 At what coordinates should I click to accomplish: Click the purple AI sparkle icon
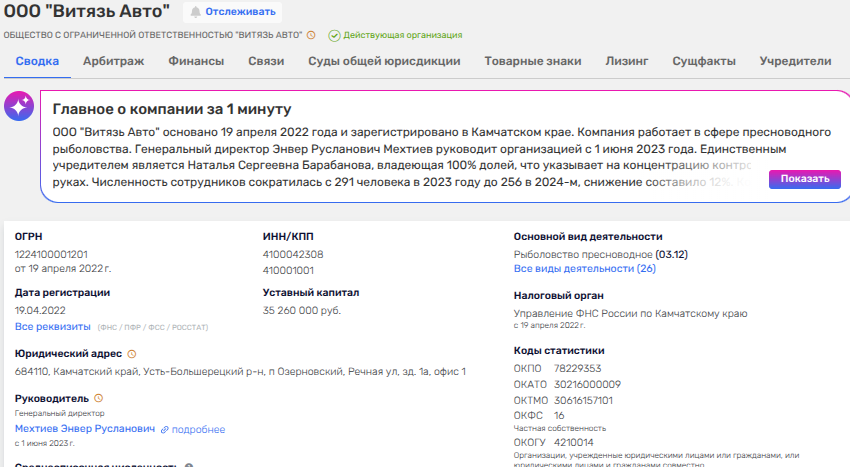[19, 106]
